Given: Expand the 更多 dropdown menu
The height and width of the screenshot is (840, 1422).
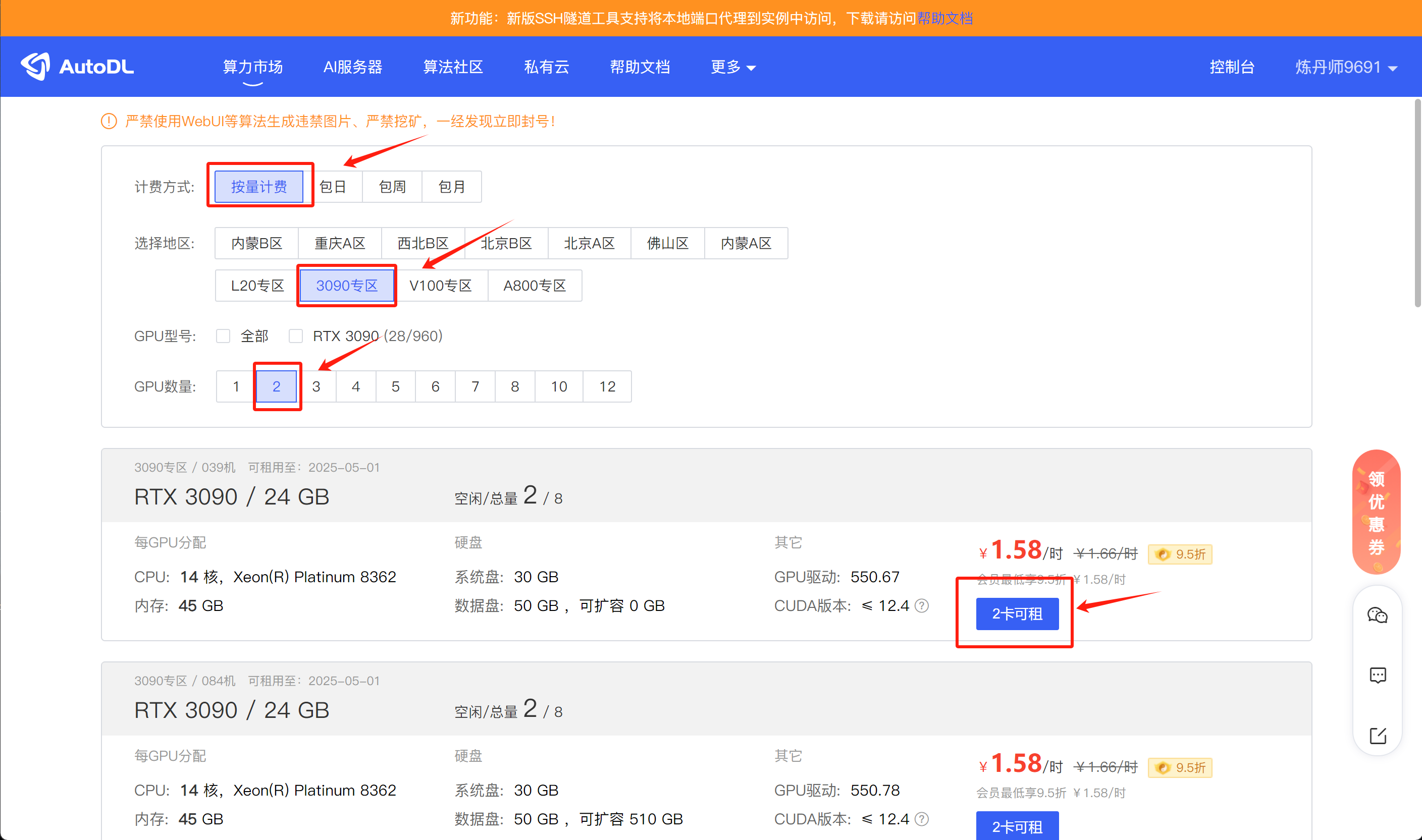Looking at the screenshot, I should [733, 67].
